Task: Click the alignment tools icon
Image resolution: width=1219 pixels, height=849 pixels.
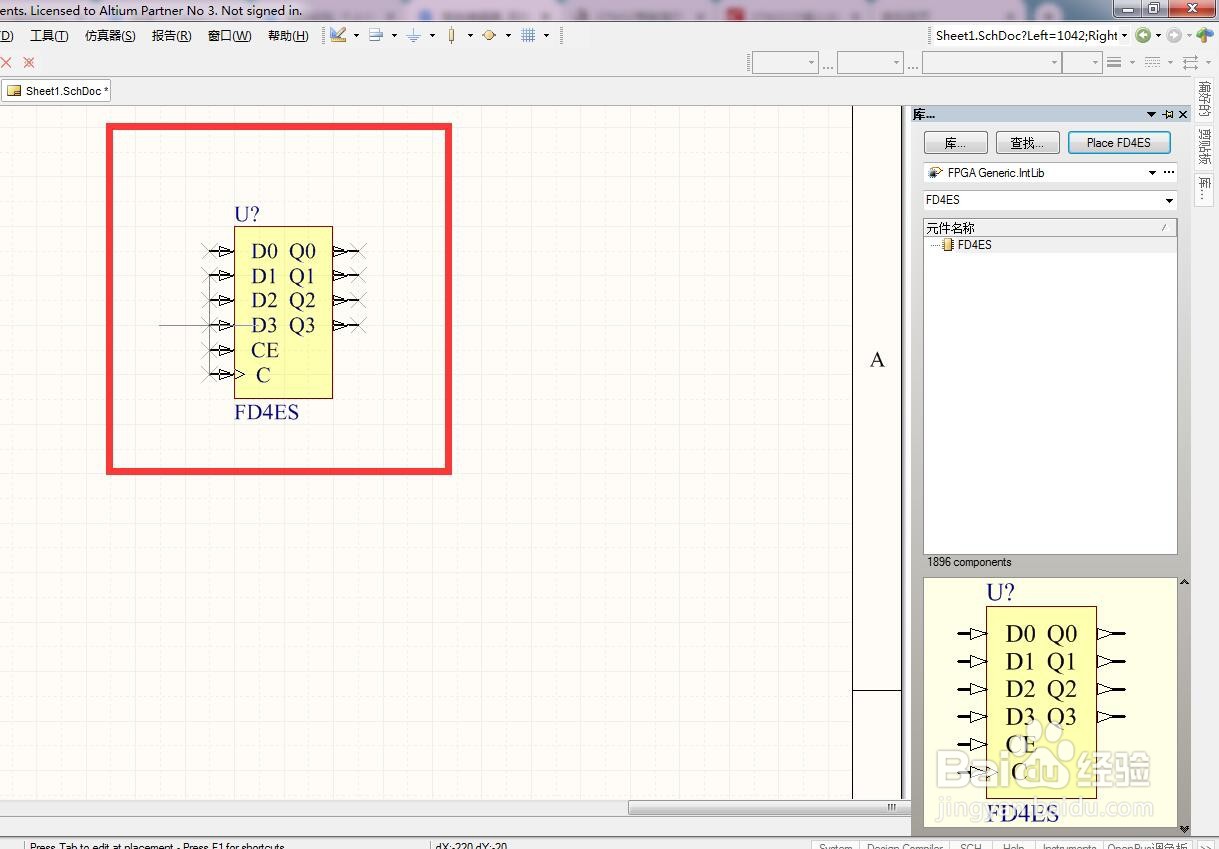Action: point(376,35)
